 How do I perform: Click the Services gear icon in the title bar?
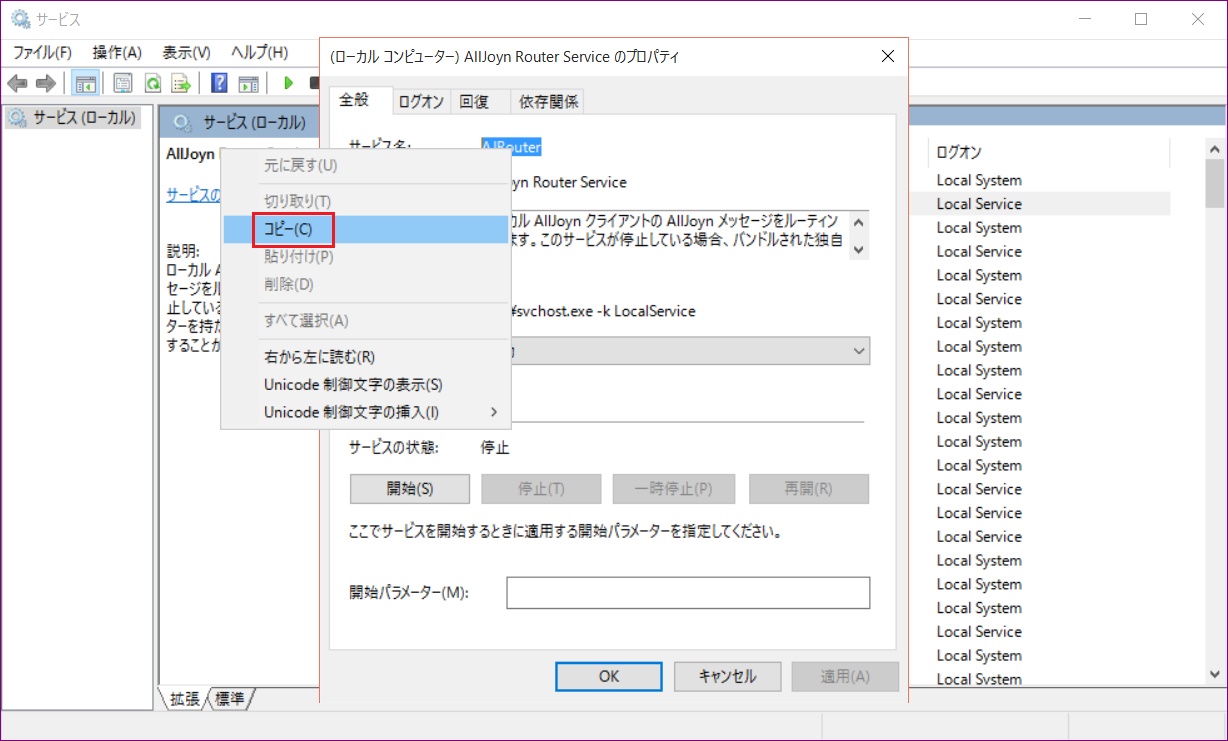coord(20,19)
